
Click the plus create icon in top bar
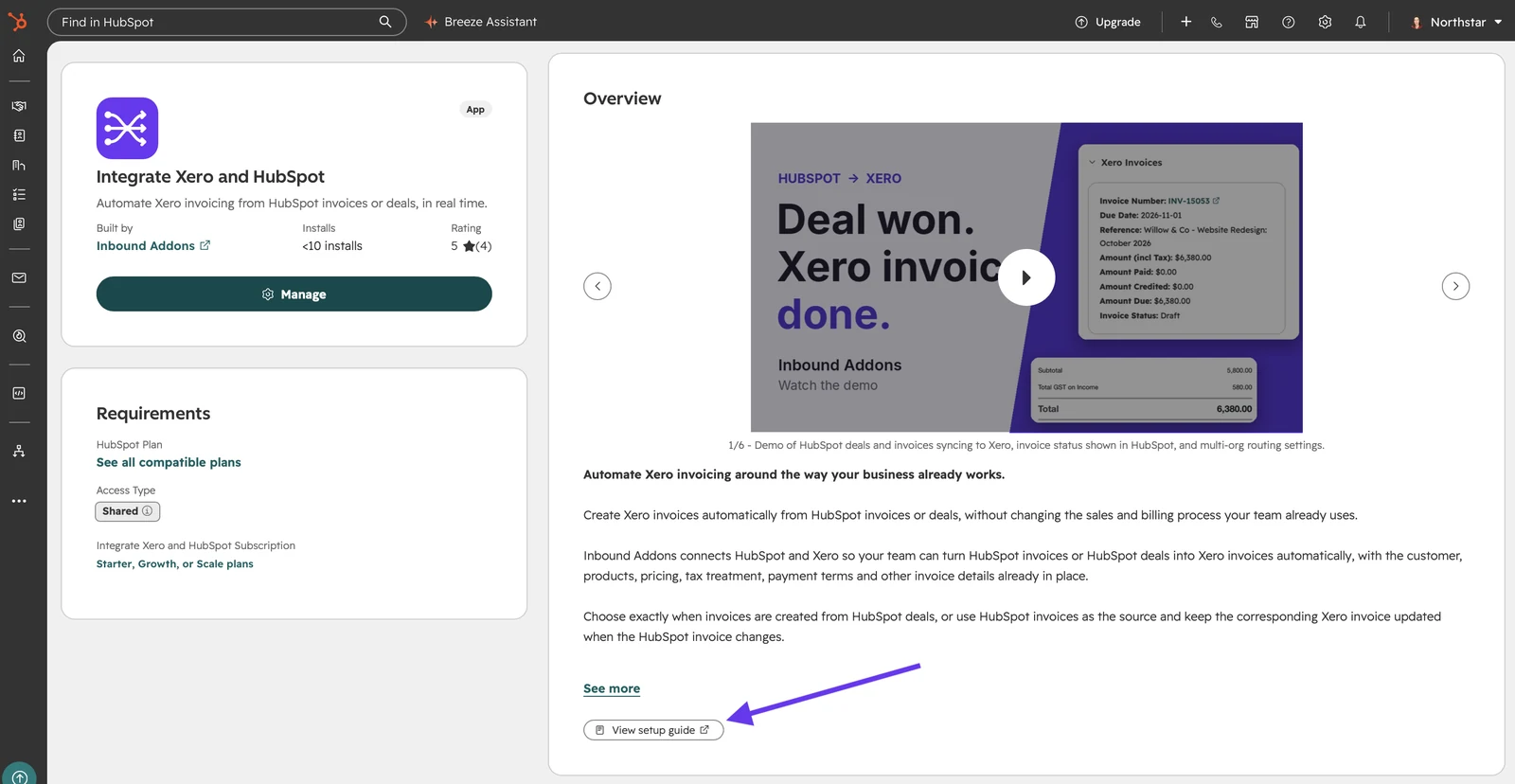pyautogui.click(x=1185, y=22)
